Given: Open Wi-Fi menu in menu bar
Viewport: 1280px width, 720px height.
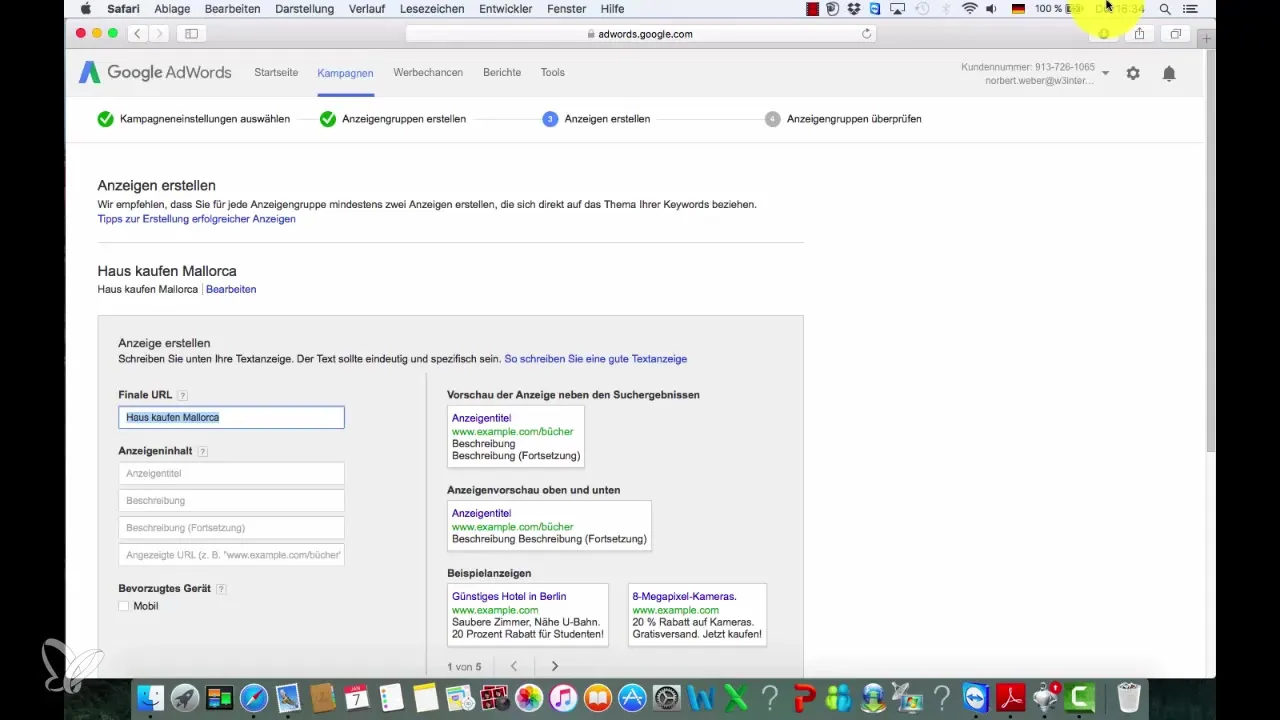Looking at the screenshot, I should [x=969, y=9].
